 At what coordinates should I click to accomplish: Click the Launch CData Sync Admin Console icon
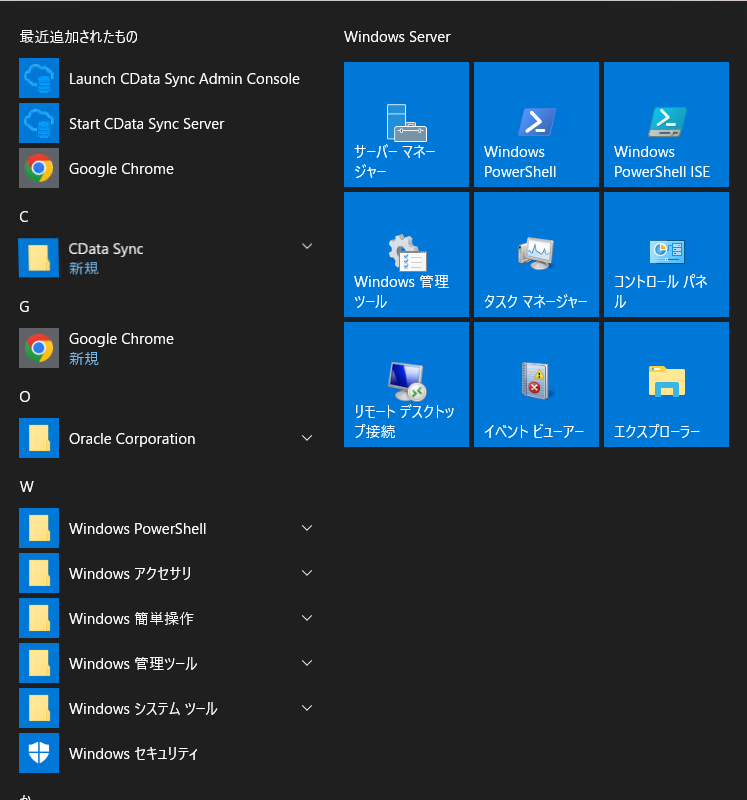pos(39,78)
